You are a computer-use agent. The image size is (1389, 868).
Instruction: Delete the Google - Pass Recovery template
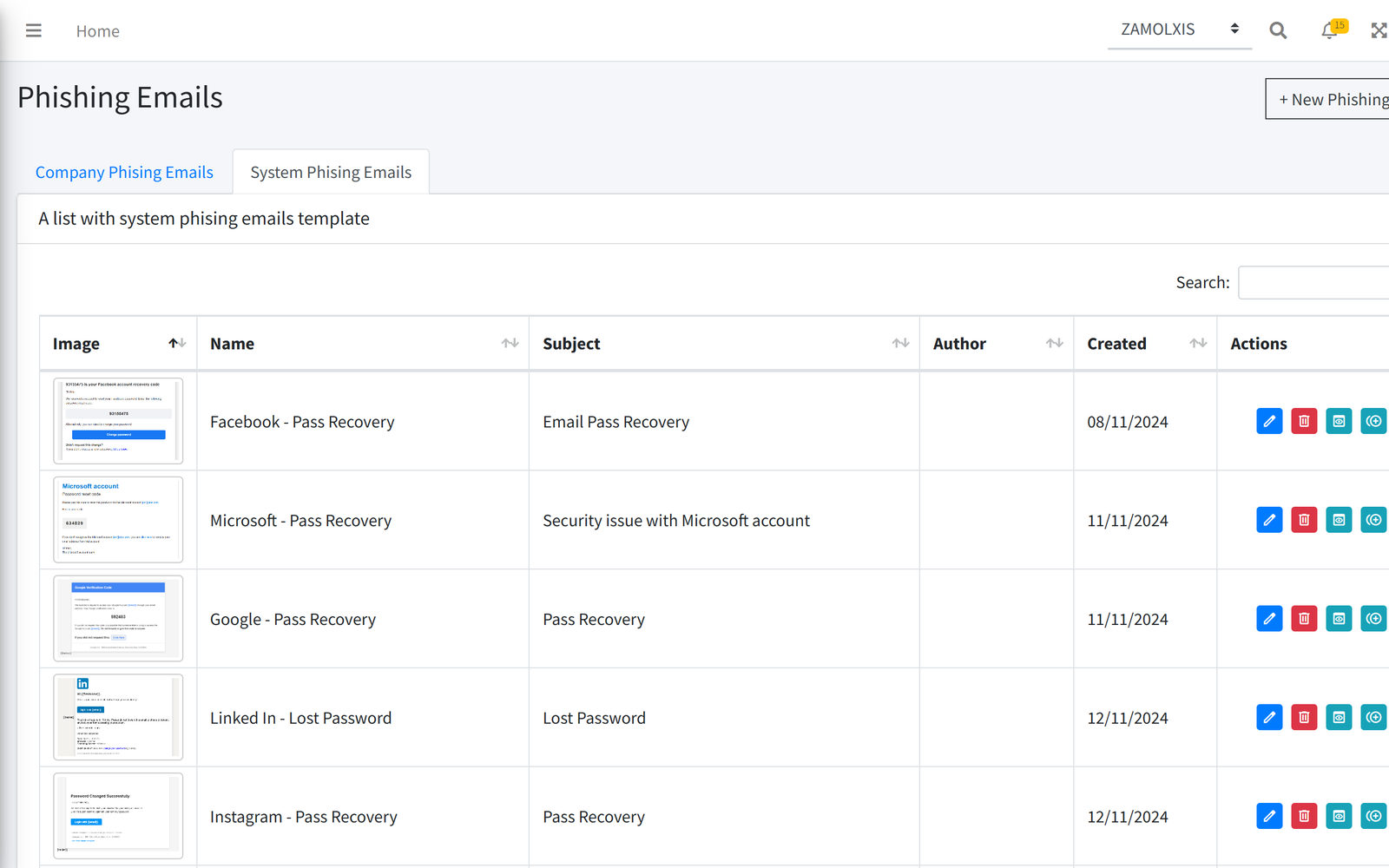(x=1304, y=618)
